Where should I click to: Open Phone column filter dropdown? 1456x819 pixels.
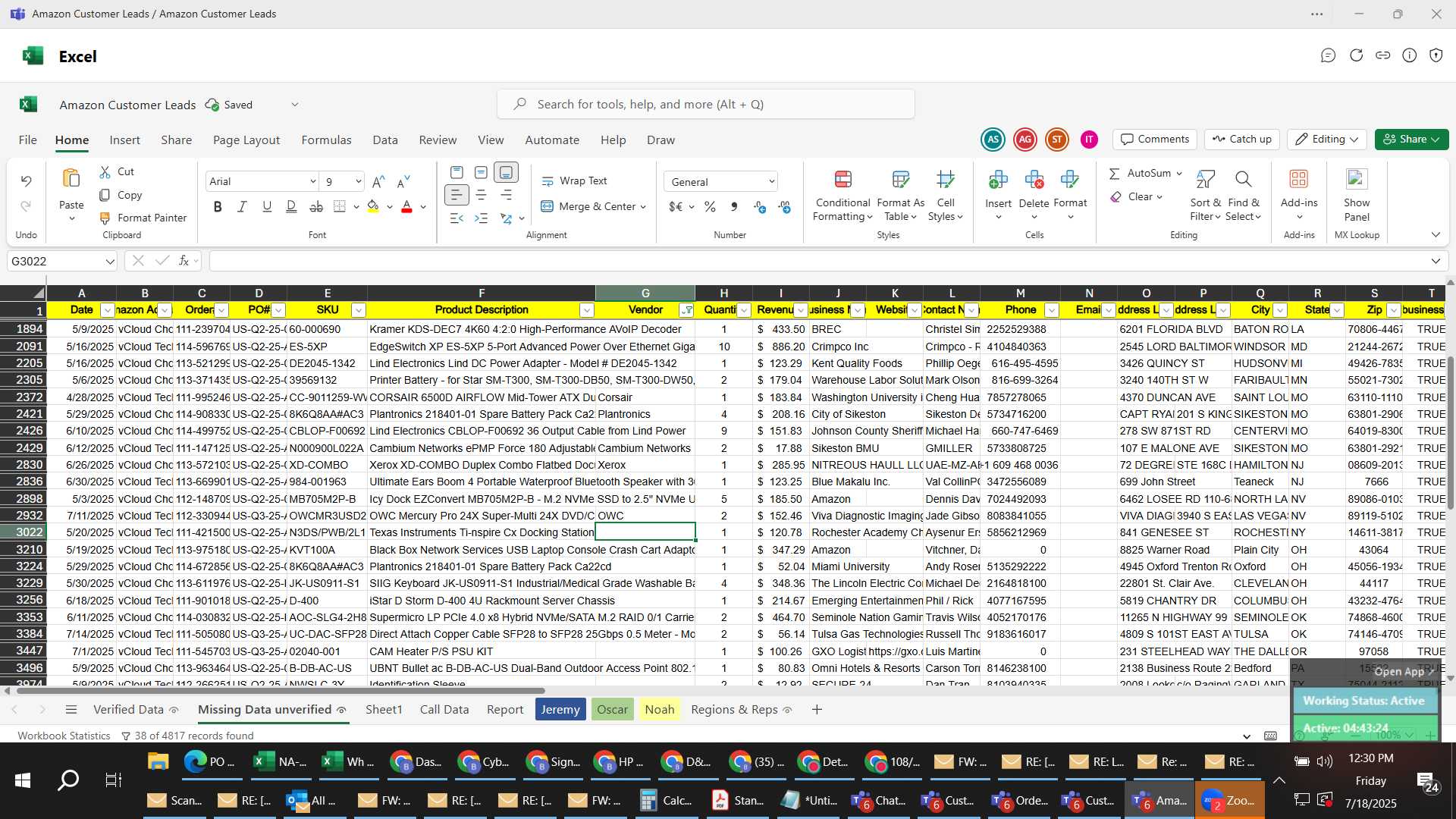1051,310
